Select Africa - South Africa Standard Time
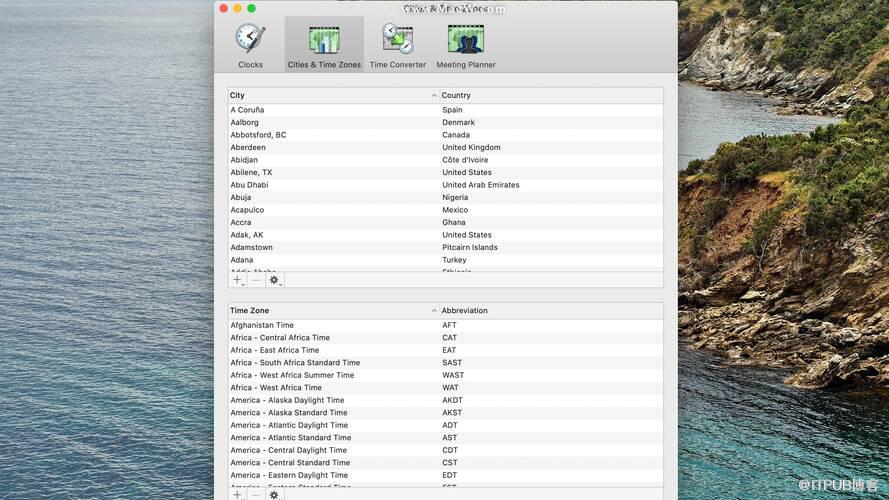Screen dimensions: 889x500 coord(446,363)
